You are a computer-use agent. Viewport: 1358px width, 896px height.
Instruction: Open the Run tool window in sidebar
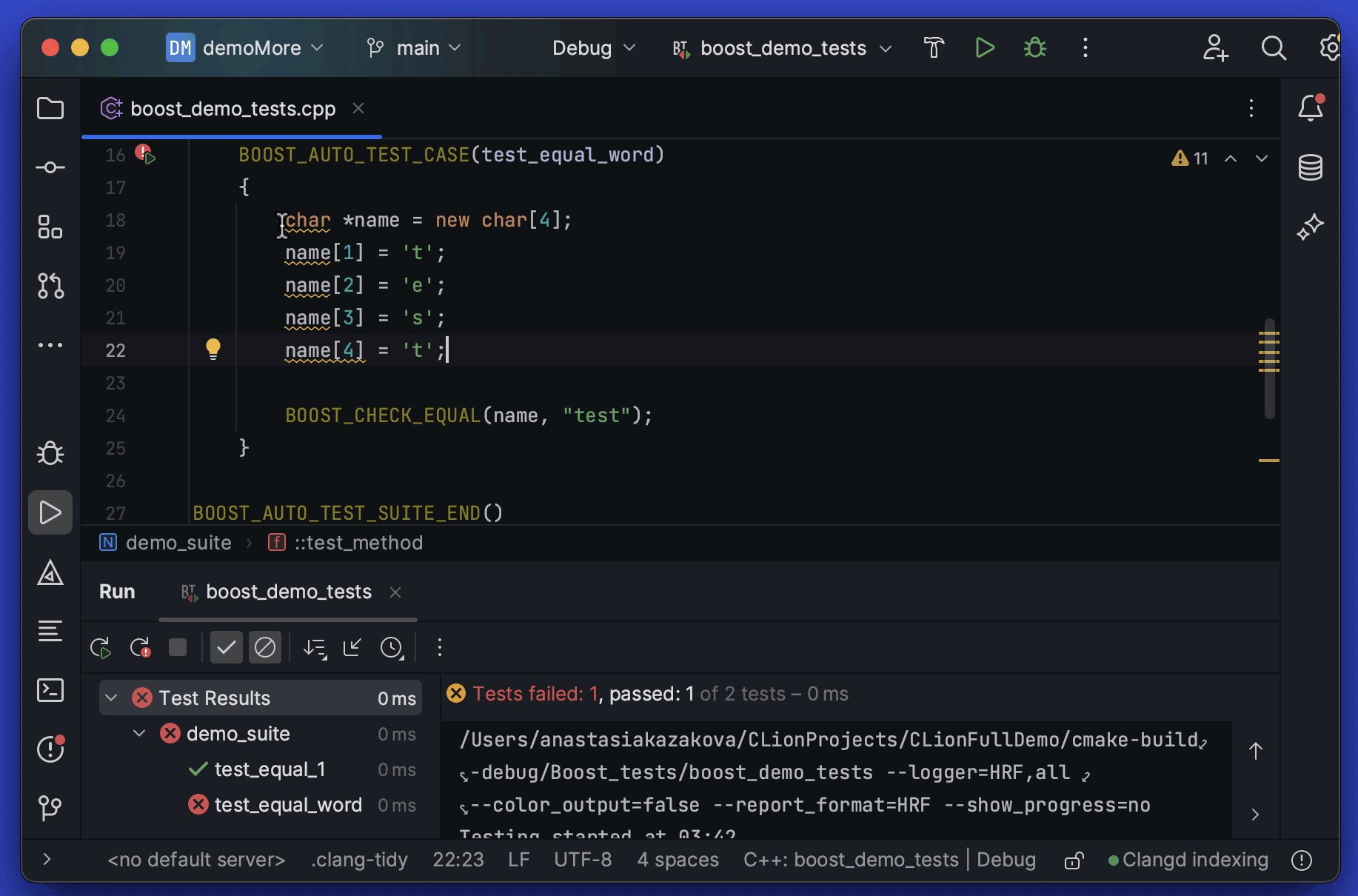click(50, 512)
